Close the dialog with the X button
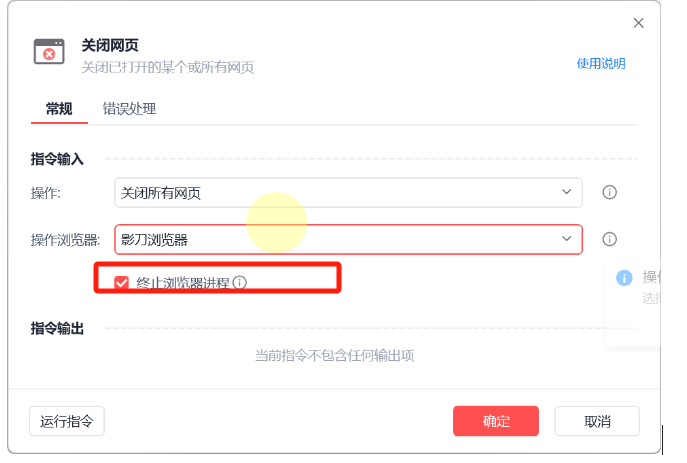 638,22
